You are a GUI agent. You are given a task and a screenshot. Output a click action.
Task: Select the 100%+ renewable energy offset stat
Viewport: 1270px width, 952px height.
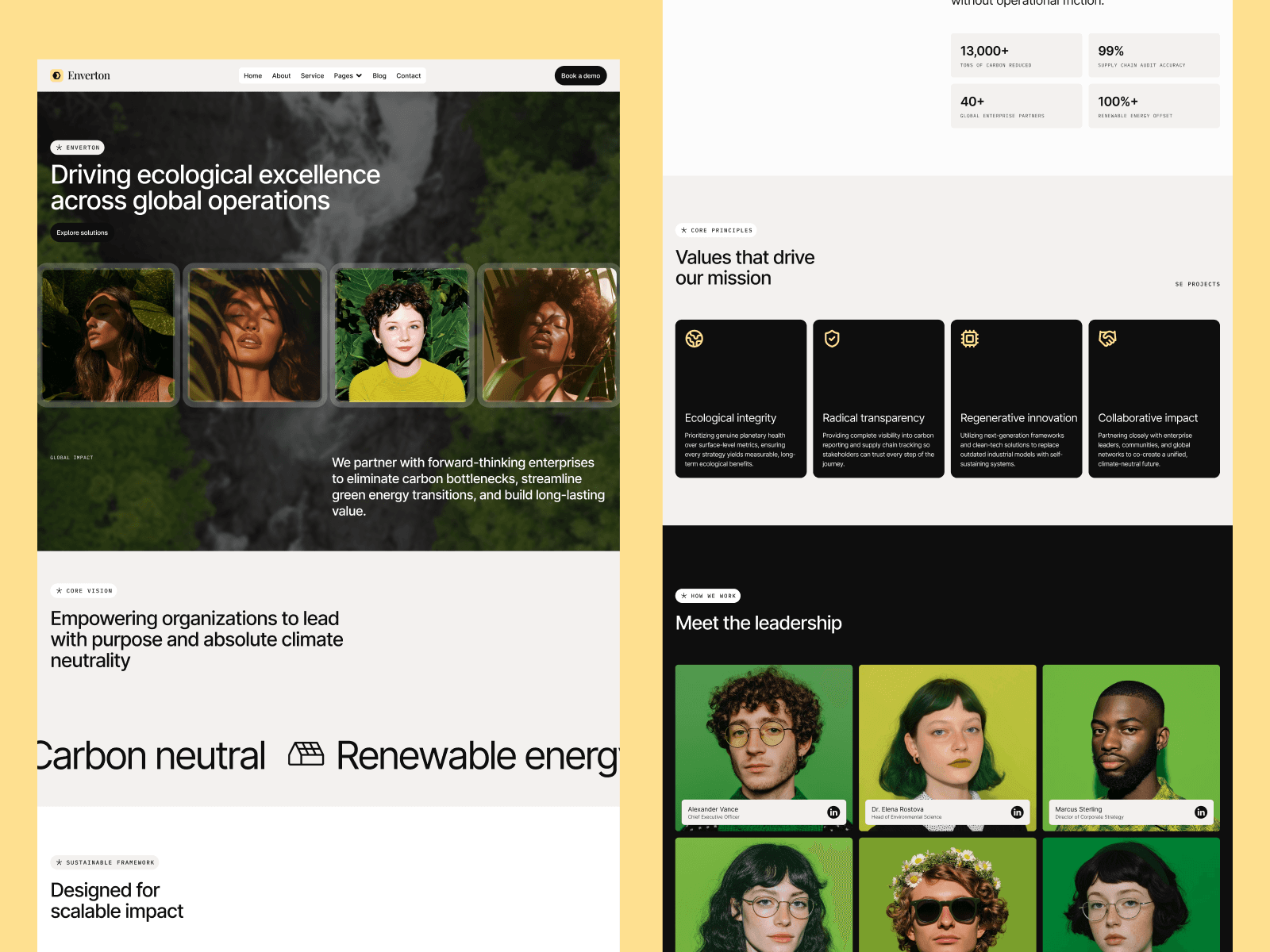(x=1154, y=106)
